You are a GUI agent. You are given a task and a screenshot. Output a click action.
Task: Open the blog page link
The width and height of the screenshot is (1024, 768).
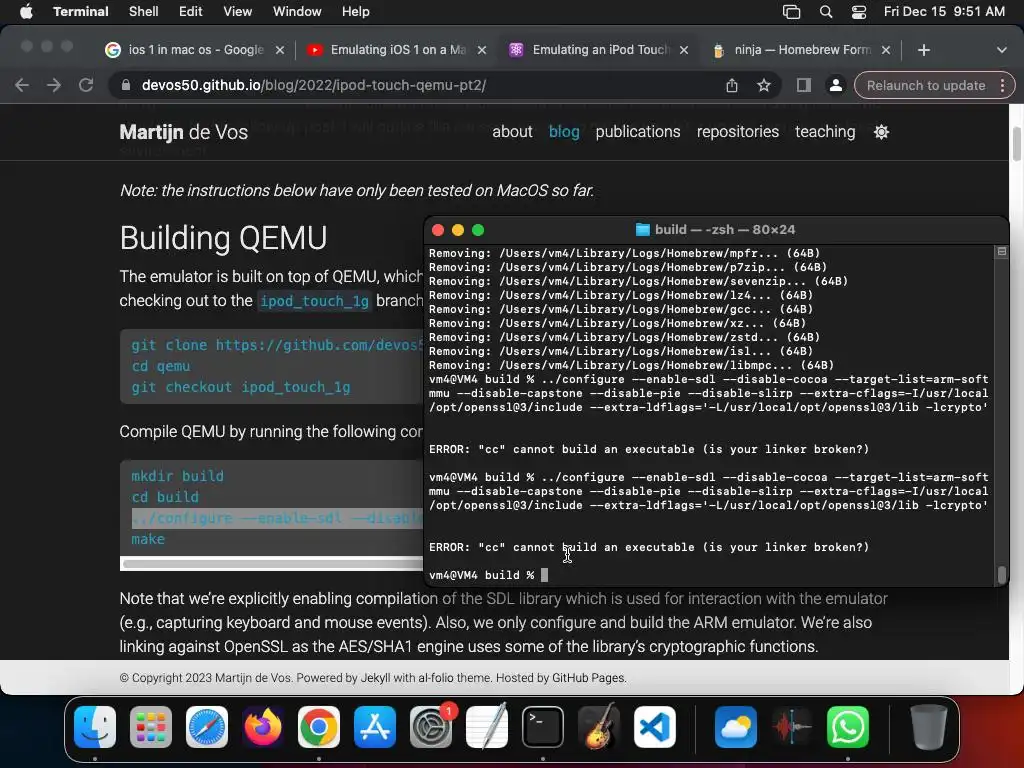(x=564, y=132)
